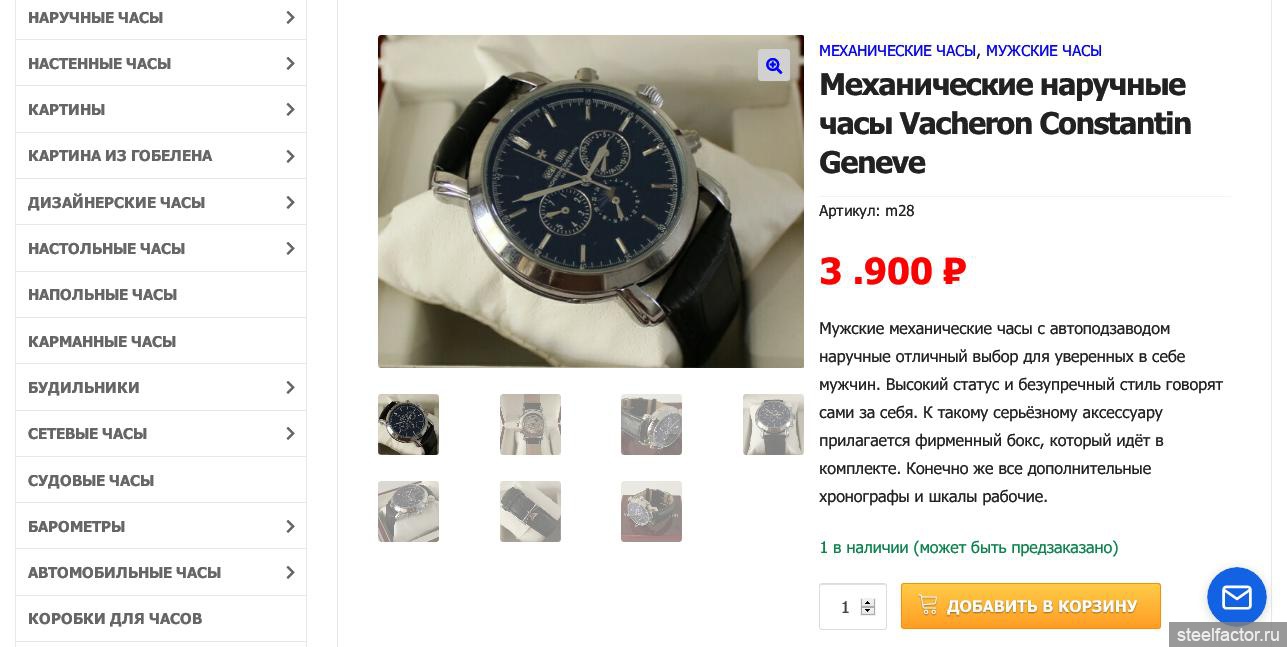Screen dimensions: 1287x647
Task: View the second product thumbnail
Action: [x=530, y=424]
